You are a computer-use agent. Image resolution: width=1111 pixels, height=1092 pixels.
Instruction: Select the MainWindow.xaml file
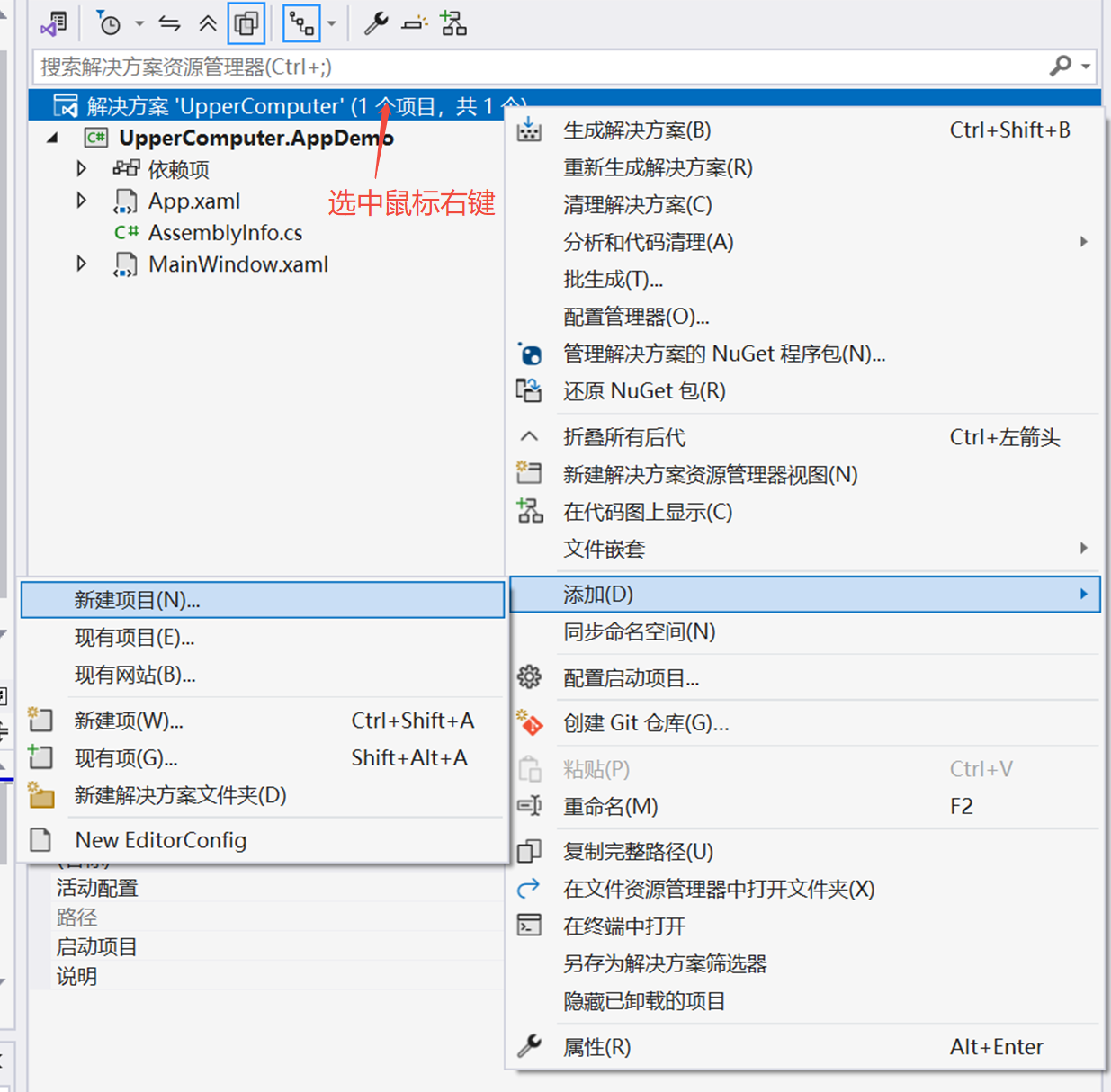click(238, 264)
